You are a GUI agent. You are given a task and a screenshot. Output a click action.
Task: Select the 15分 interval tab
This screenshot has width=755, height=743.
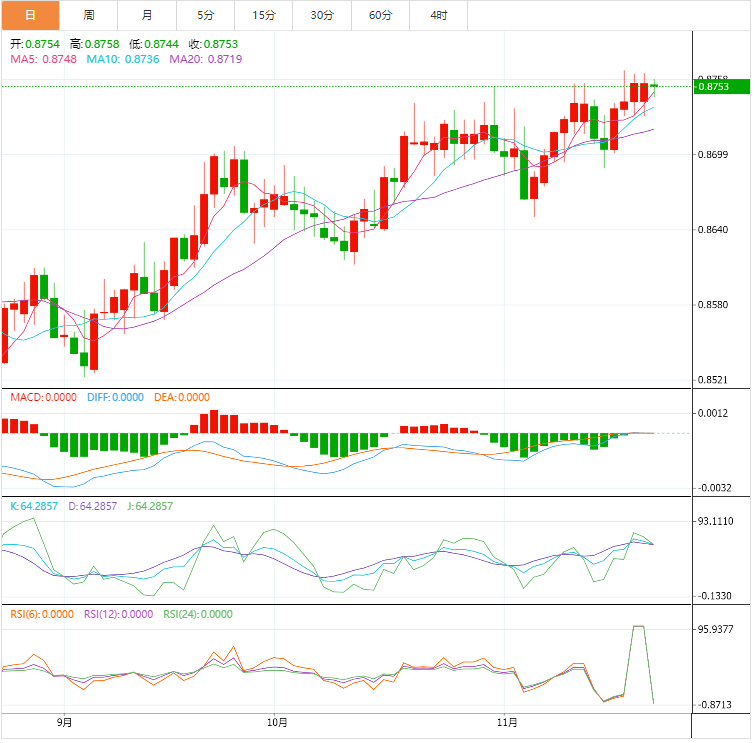[264, 15]
